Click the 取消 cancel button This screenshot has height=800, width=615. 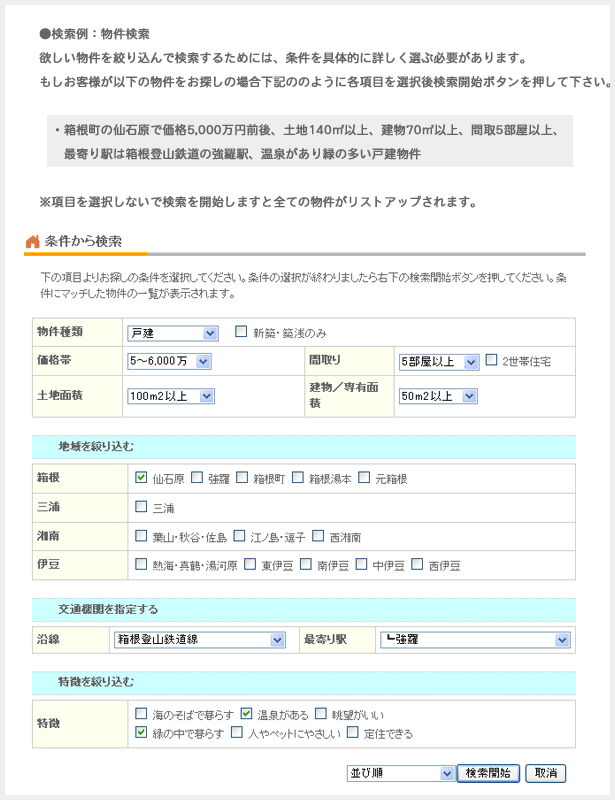(546, 773)
